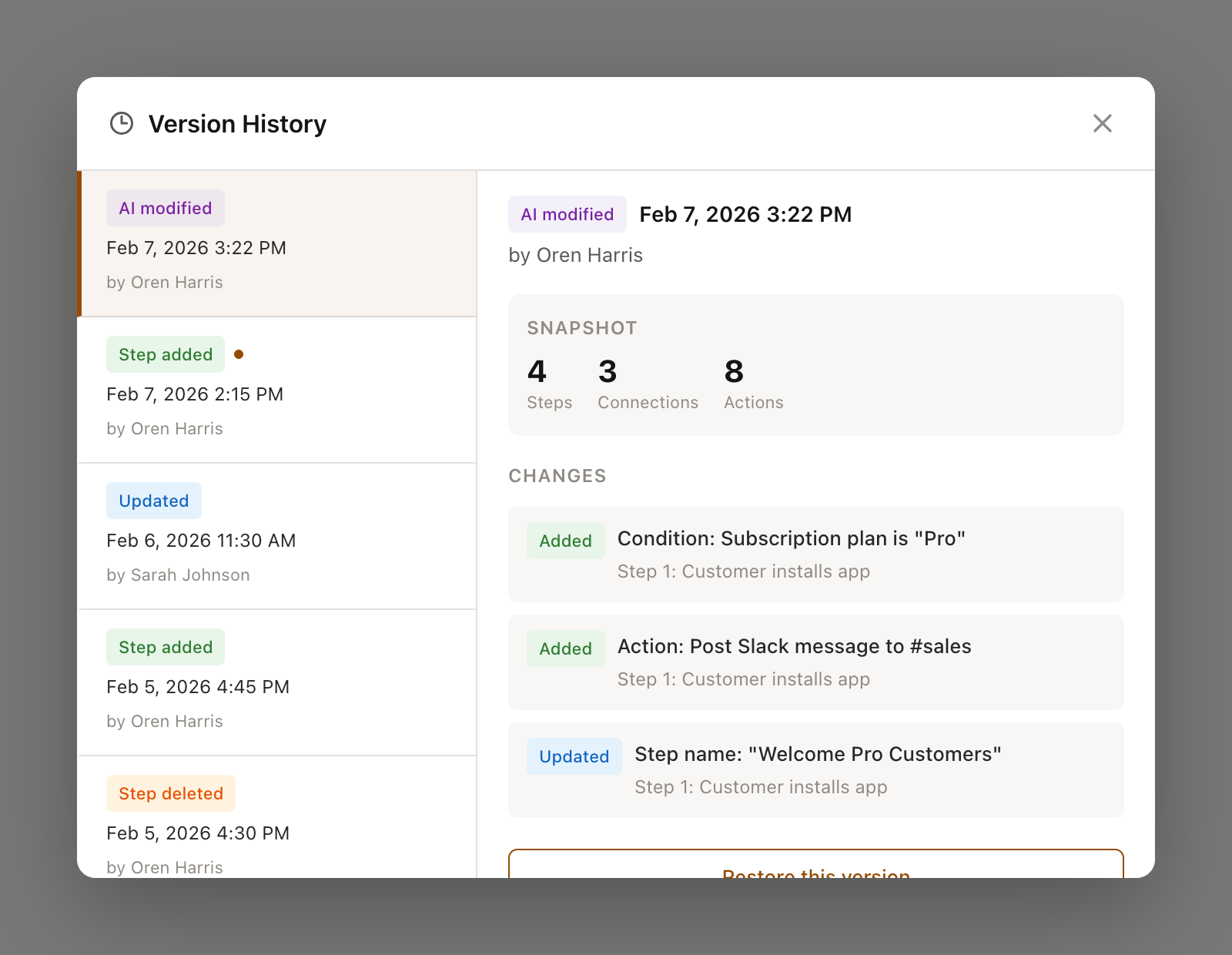Open the SNAPSHOT section heading
The height and width of the screenshot is (955, 1232).
click(581, 327)
